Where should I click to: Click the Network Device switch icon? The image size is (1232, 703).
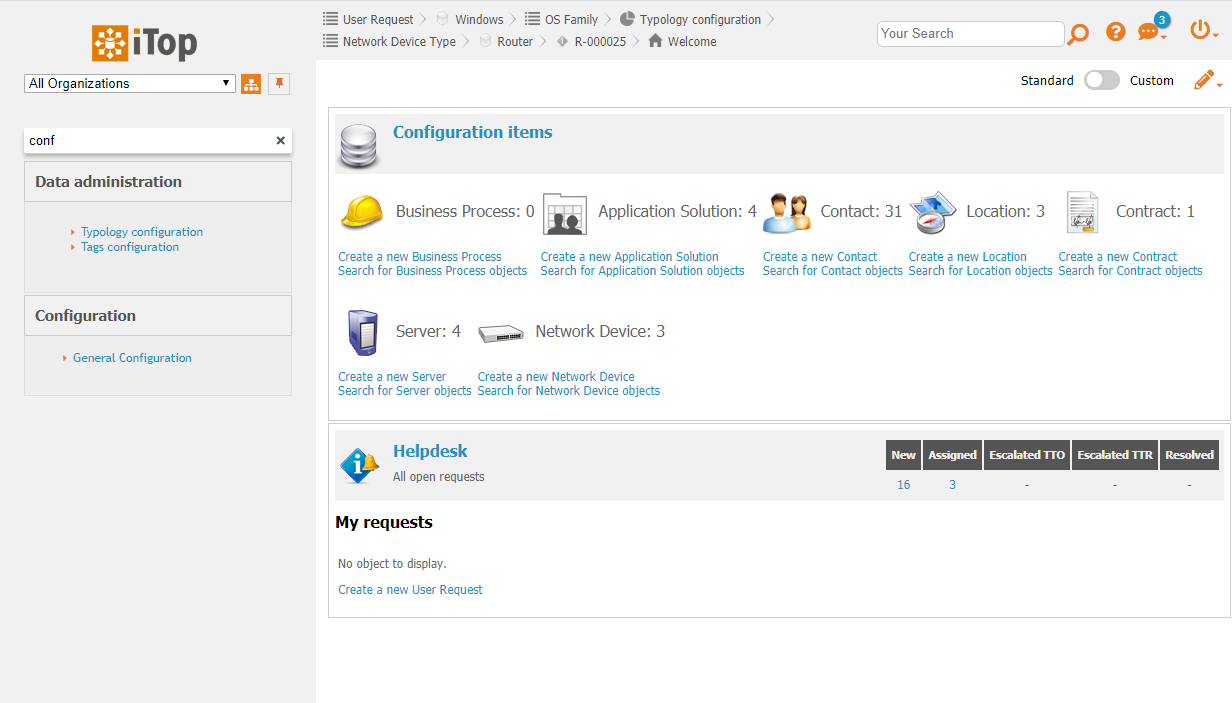pos(501,333)
